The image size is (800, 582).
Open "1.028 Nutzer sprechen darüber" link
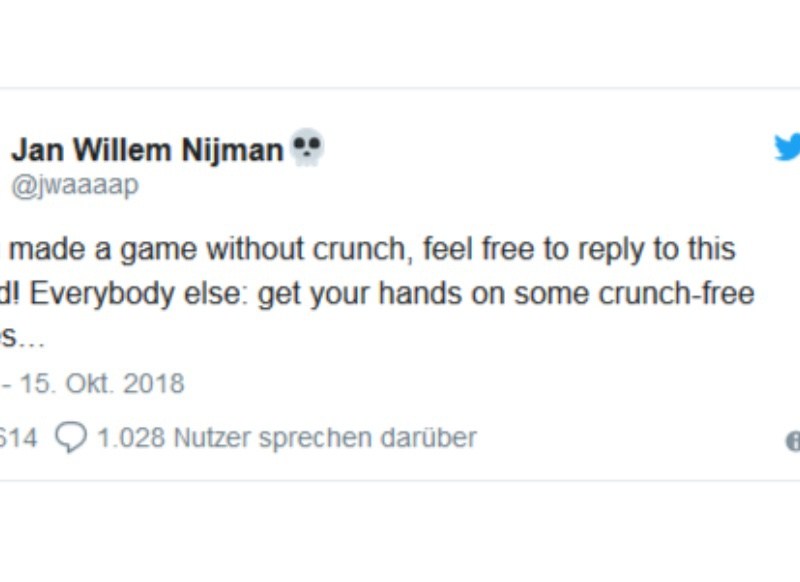(286, 437)
